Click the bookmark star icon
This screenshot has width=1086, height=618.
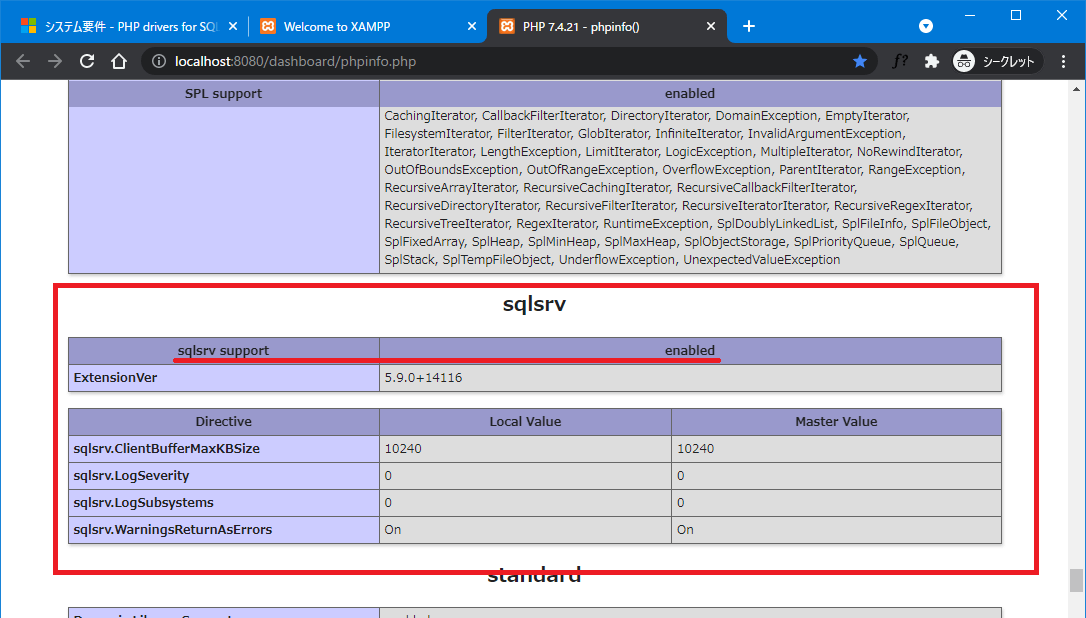[860, 61]
